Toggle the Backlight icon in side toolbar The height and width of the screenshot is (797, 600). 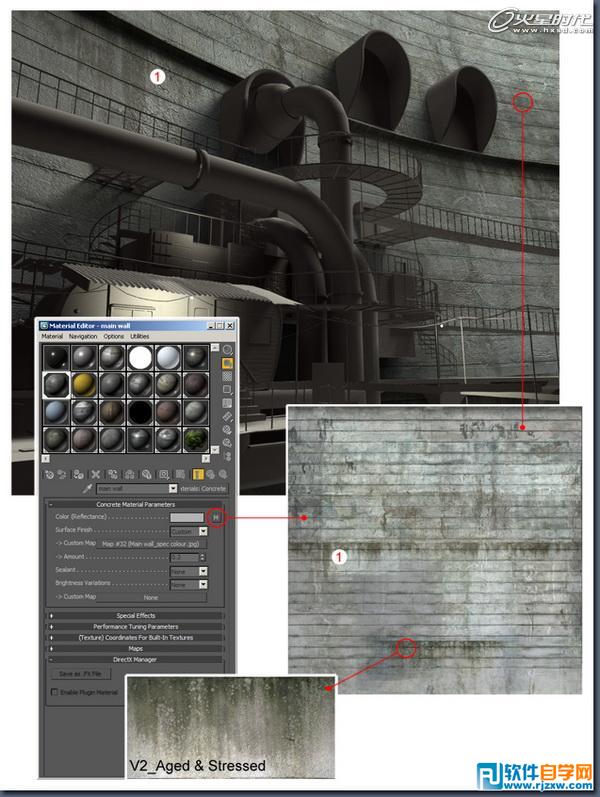[x=227, y=365]
